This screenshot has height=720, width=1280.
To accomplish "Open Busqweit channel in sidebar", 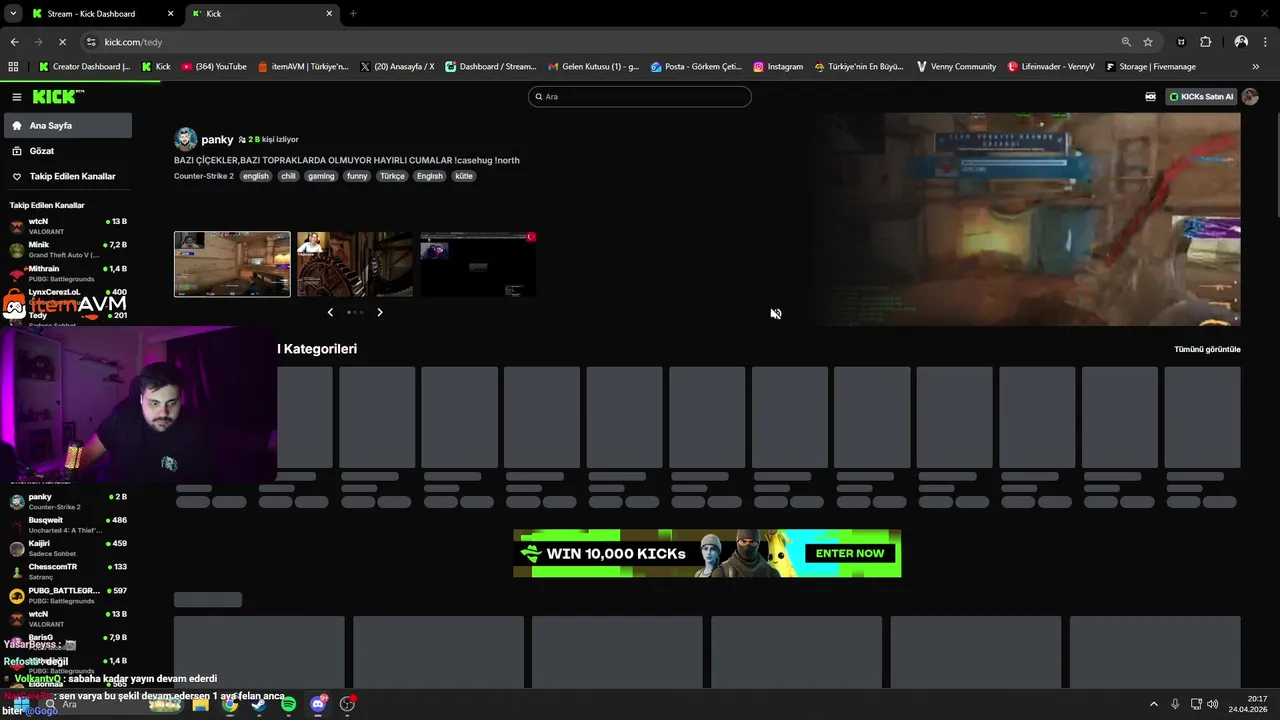I will [67, 525].
